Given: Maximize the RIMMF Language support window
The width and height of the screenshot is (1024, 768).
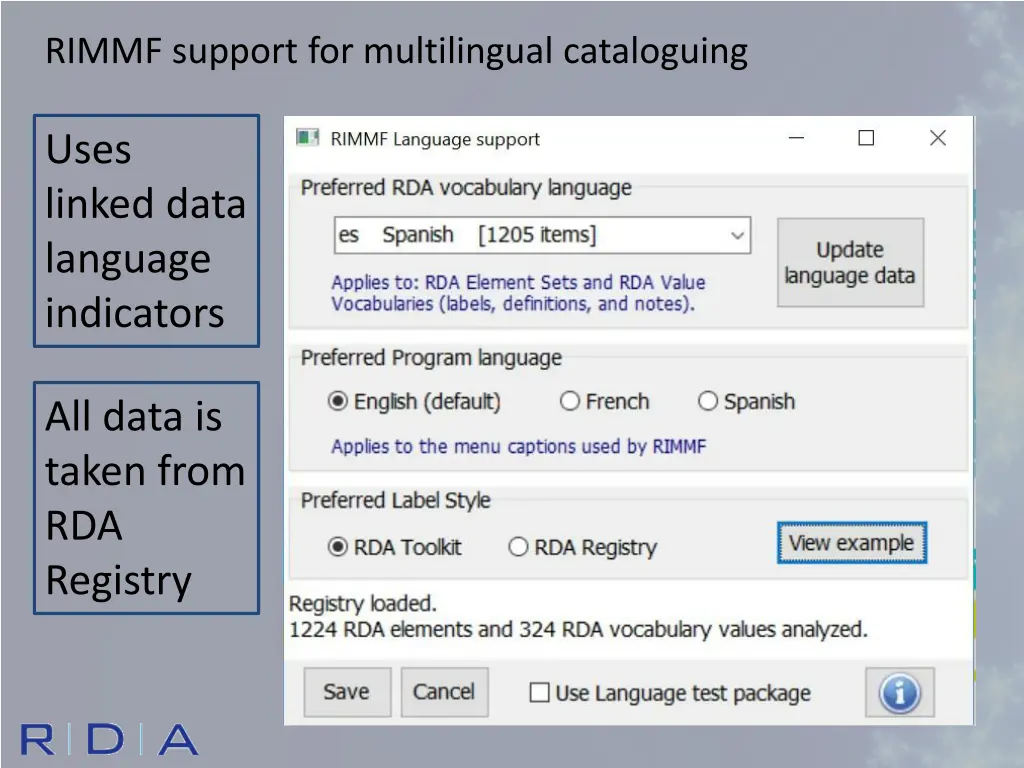Looking at the screenshot, I should 866,138.
